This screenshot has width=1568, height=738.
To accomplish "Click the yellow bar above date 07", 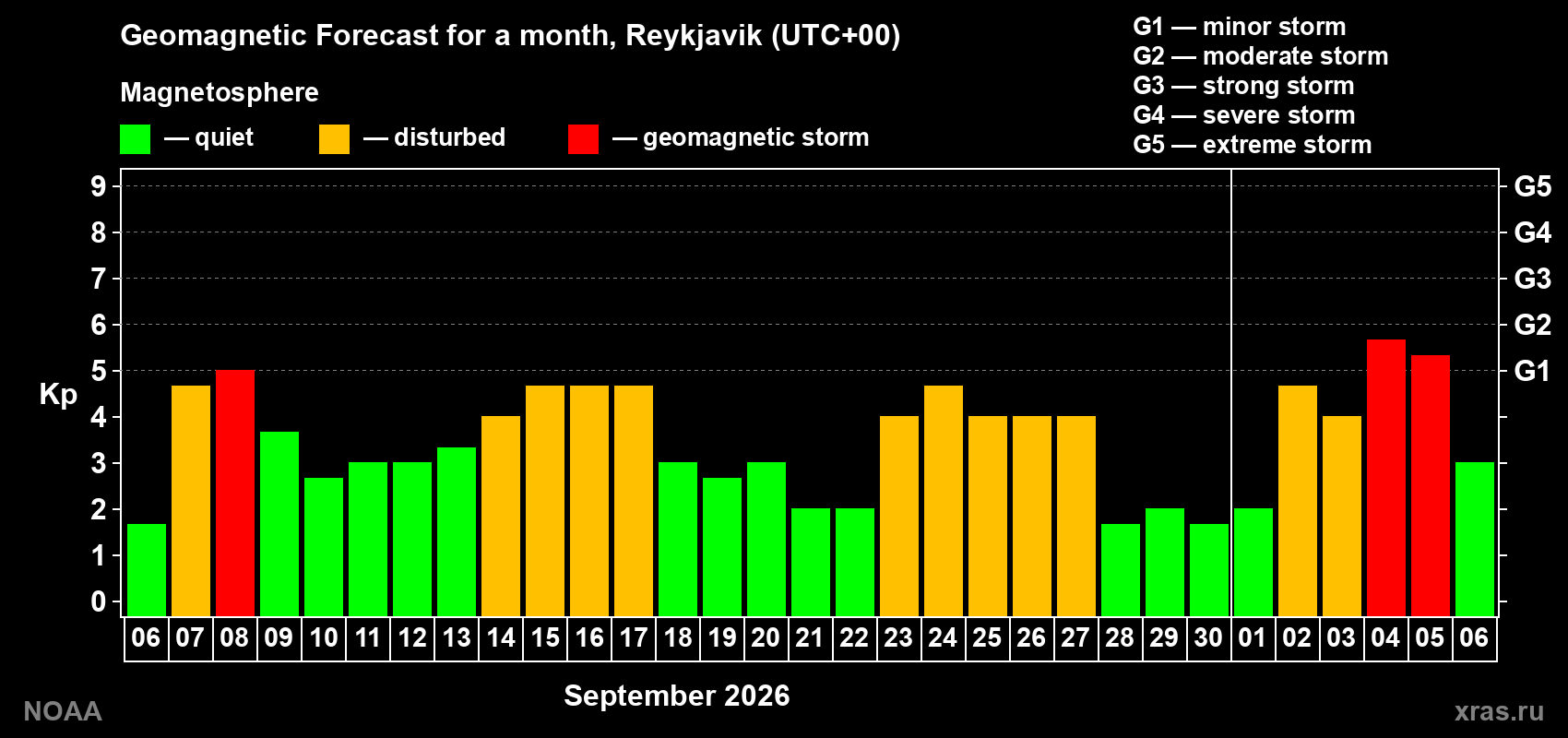I will coord(191,501).
